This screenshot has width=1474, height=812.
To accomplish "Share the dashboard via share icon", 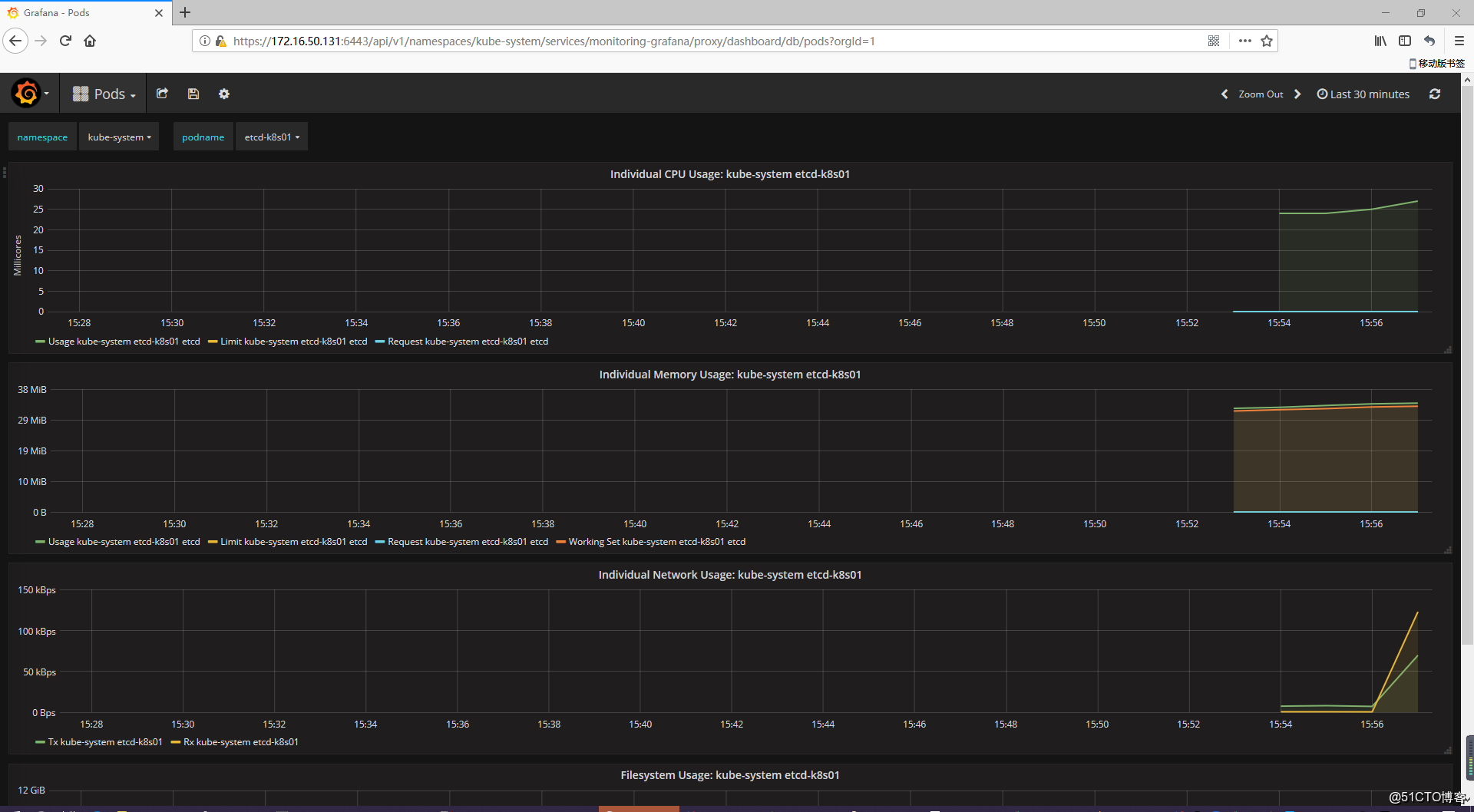I will coord(162,94).
